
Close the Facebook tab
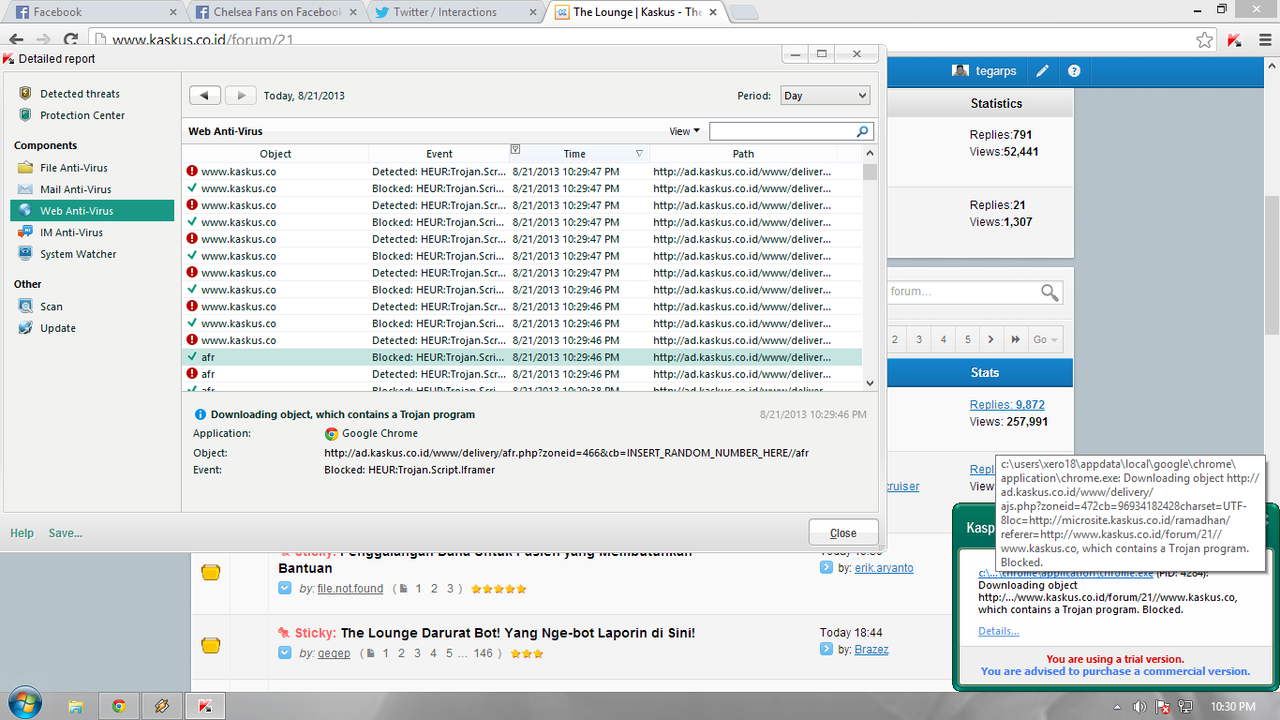point(173,13)
